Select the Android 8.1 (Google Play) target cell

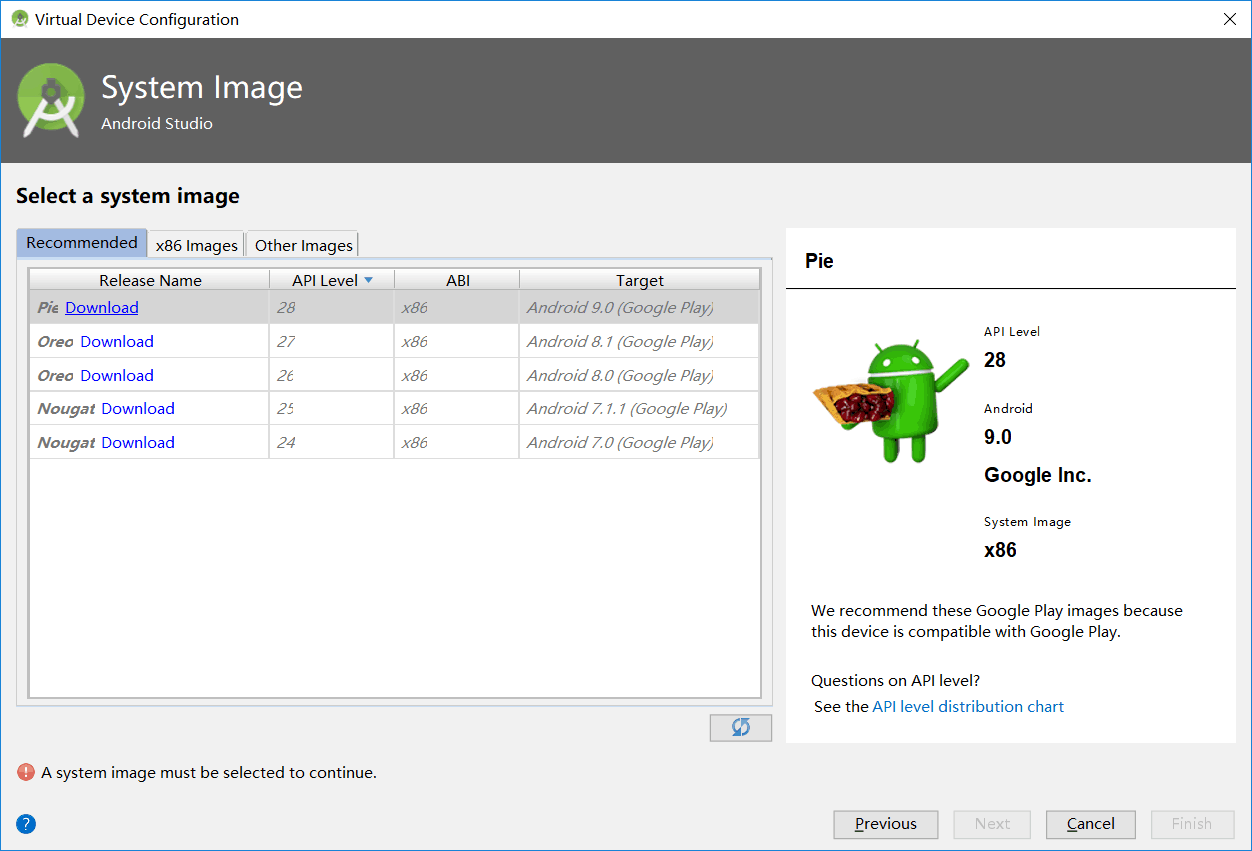(x=640, y=341)
